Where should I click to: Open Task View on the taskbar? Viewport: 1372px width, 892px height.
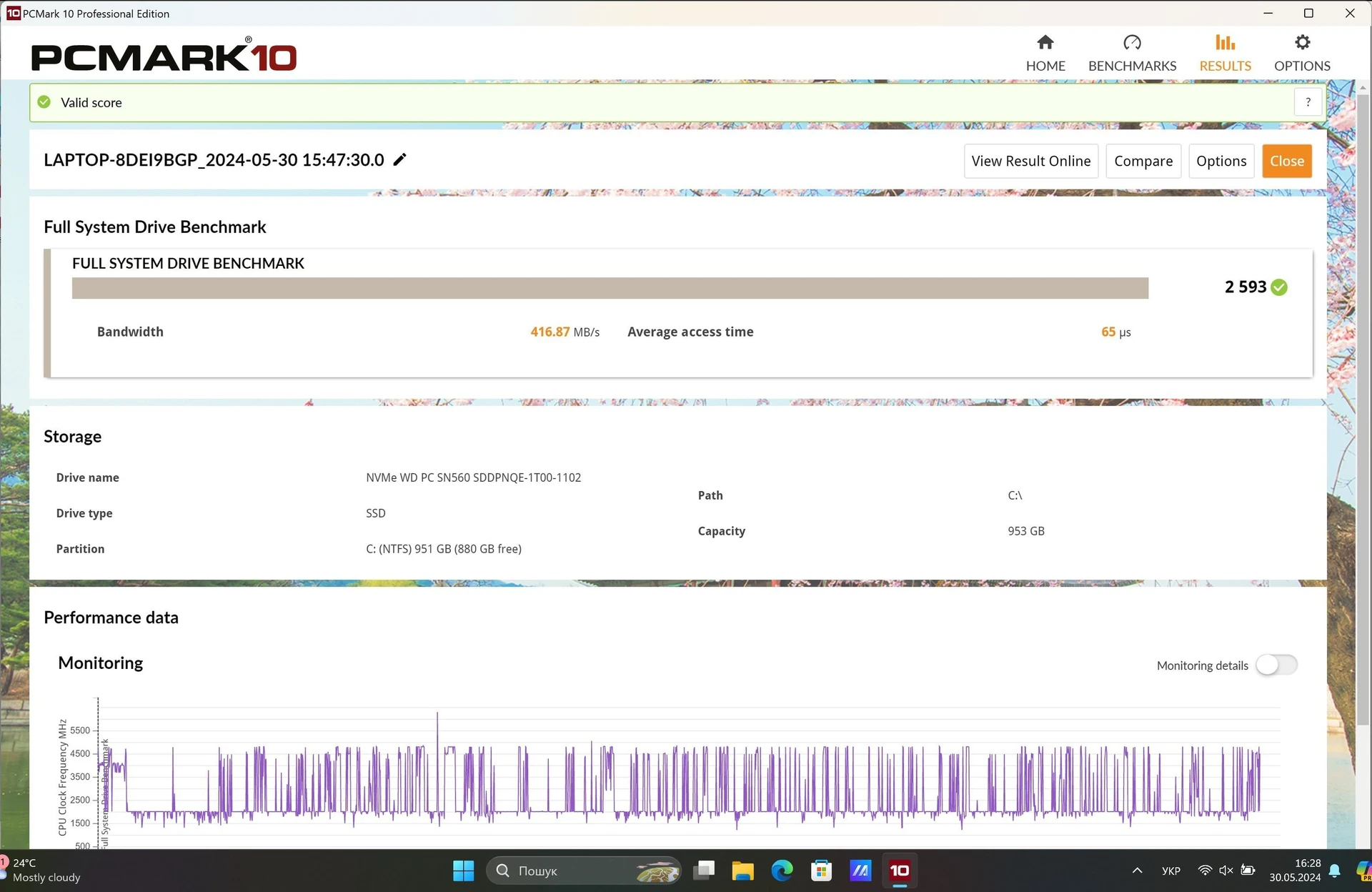(705, 871)
